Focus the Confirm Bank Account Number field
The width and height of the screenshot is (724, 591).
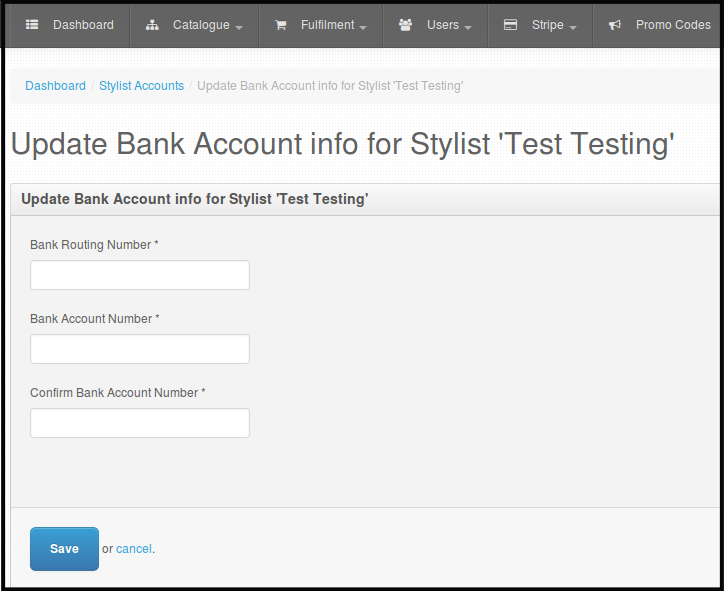coord(140,423)
